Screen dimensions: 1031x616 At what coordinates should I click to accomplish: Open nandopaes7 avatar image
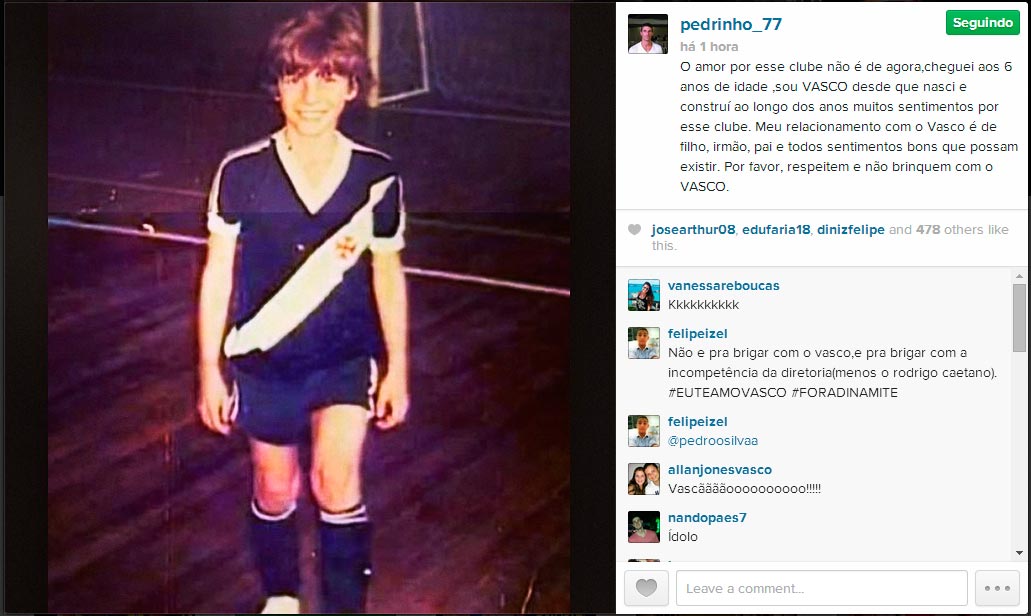(644, 527)
